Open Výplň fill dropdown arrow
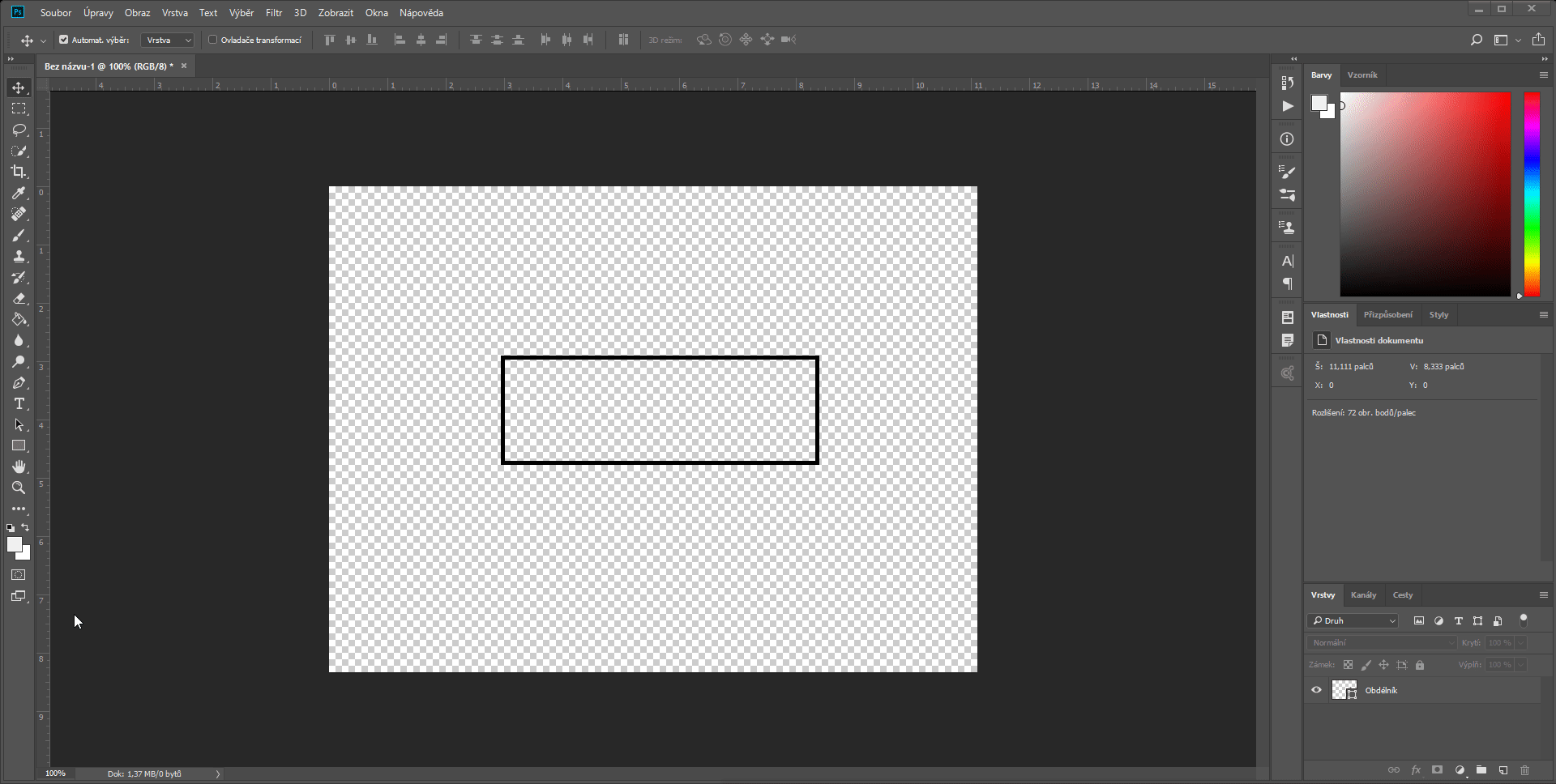This screenshot has width=1556, height=784. click(x=1521, y=665)
